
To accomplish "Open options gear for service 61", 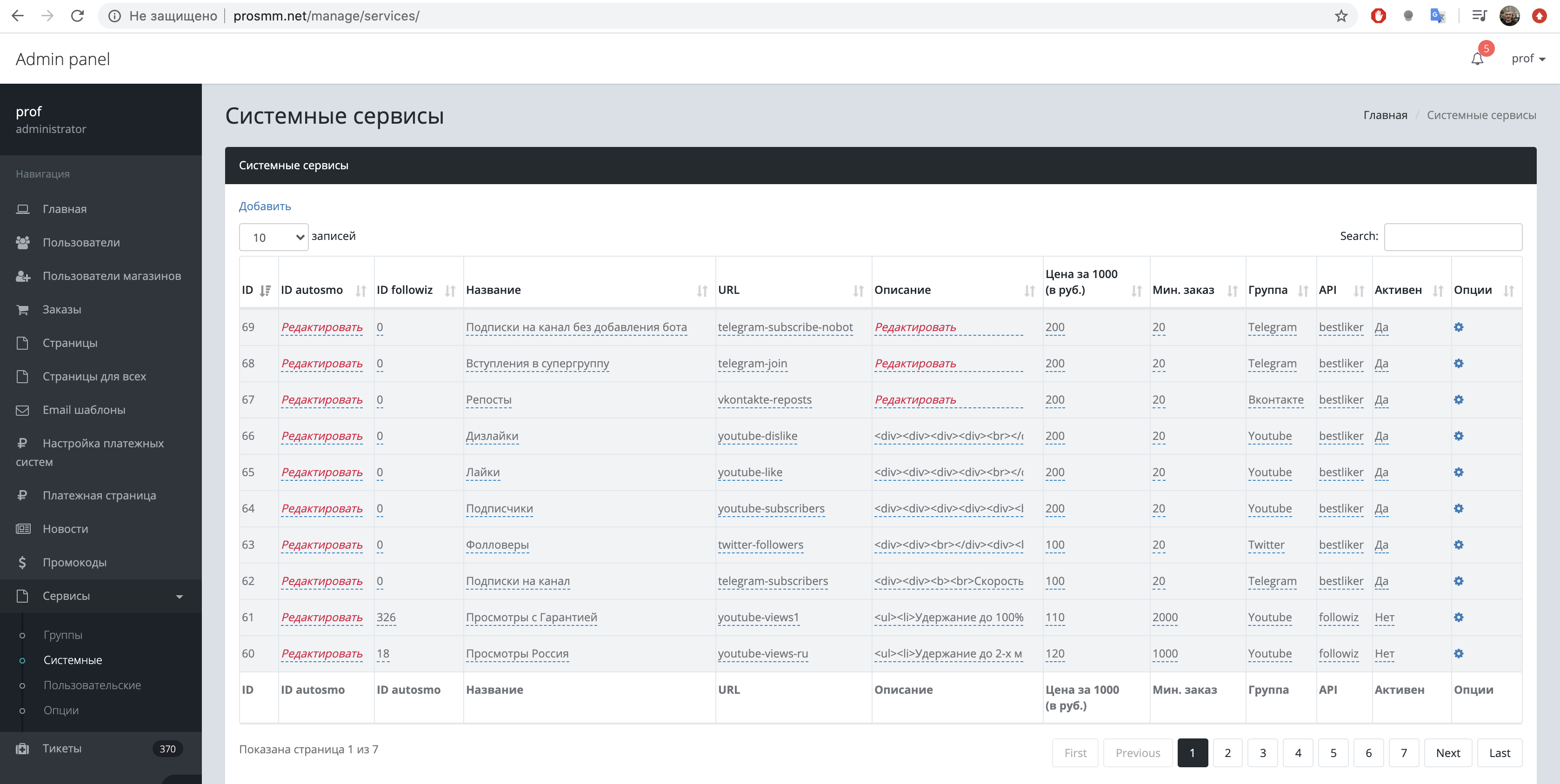I will point(1458,617).
